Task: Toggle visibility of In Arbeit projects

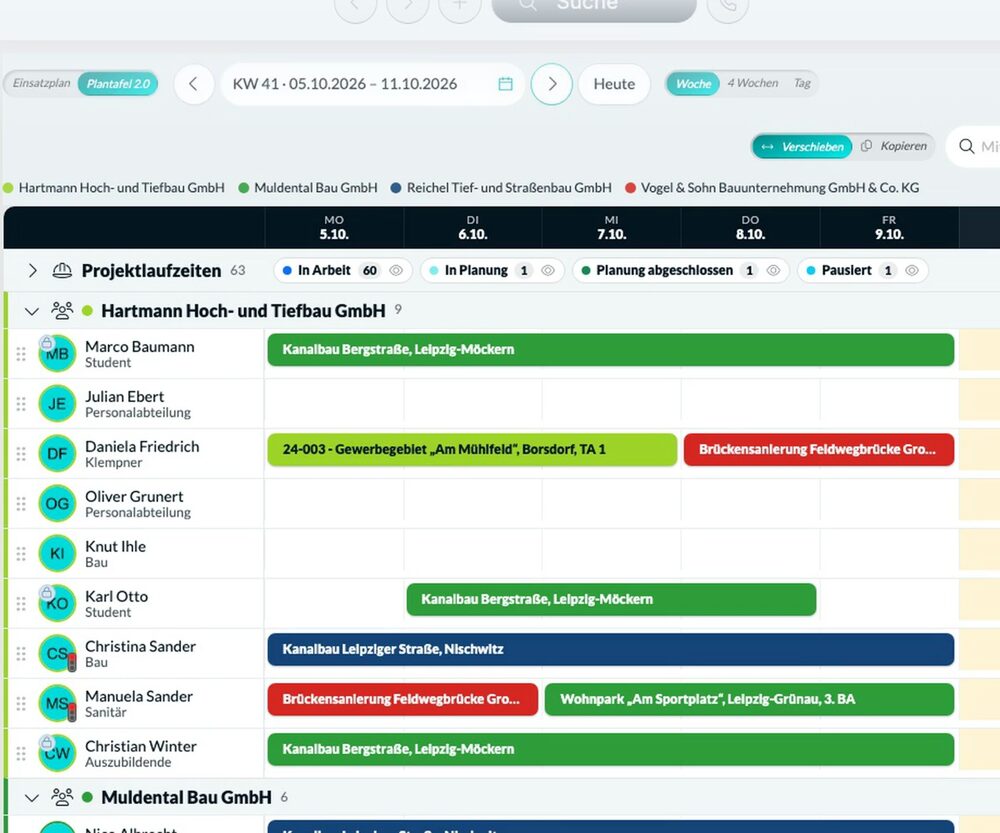Action: (x=396, y=270)
